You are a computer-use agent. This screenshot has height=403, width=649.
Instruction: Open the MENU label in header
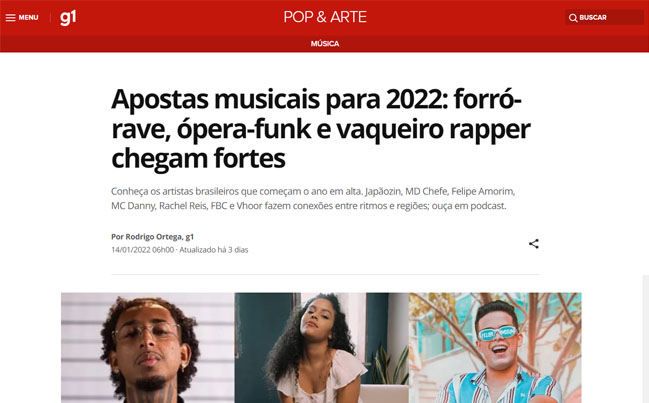coord(28,17)
